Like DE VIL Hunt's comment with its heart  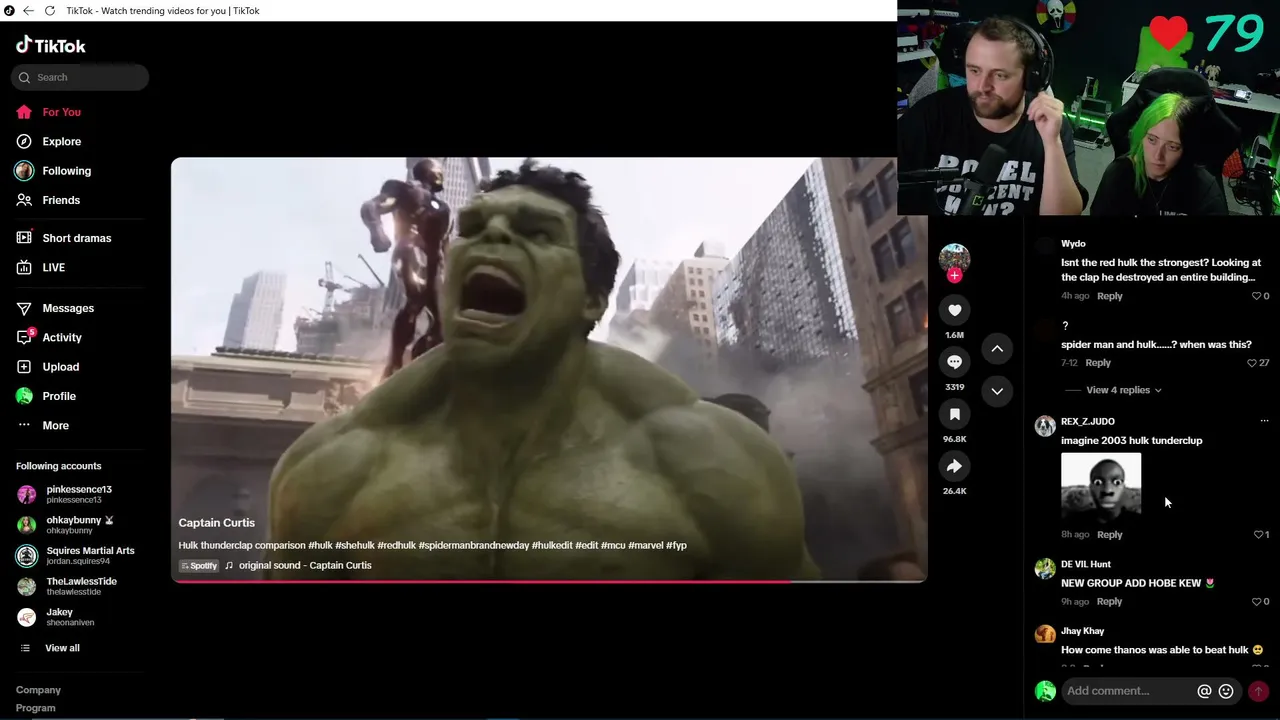pyautogui.click(x=1257, y=602)
